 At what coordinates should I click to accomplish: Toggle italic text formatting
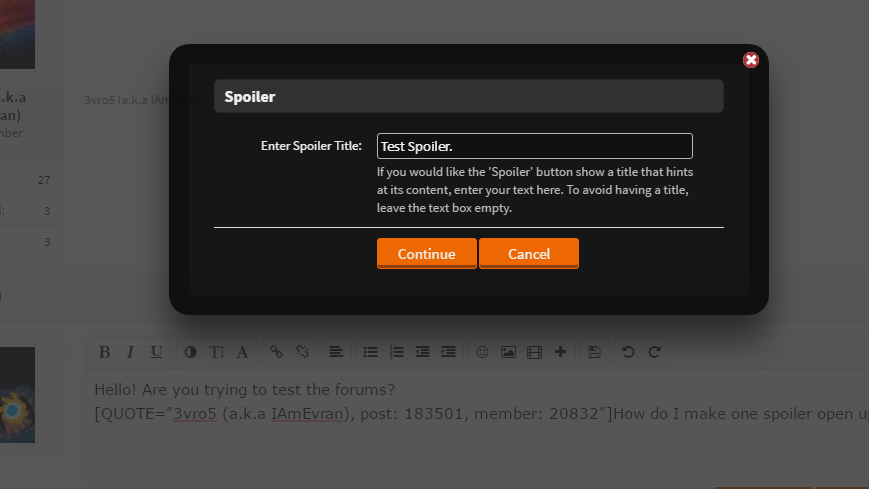pyautogui.click(x=130, y=352)
